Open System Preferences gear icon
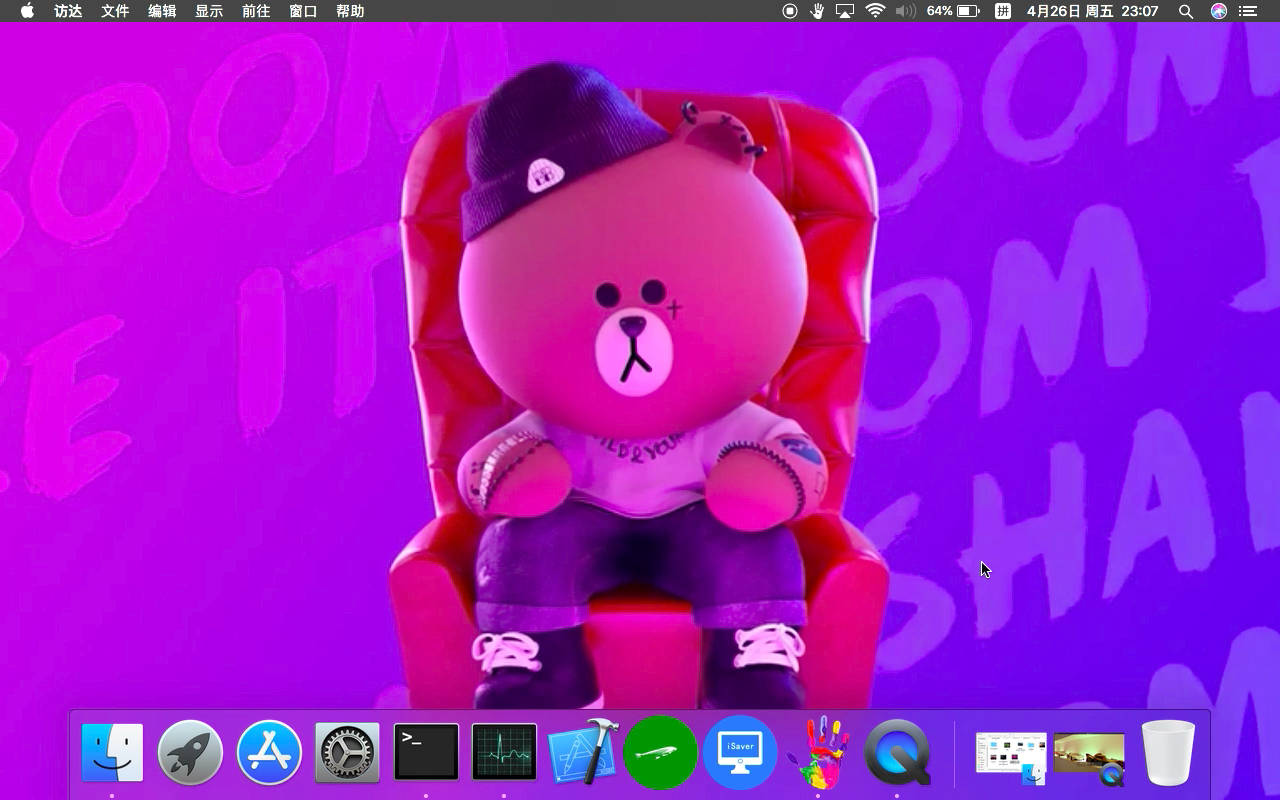The width and height of the screenshot is (1280, 800). point(347,752)
